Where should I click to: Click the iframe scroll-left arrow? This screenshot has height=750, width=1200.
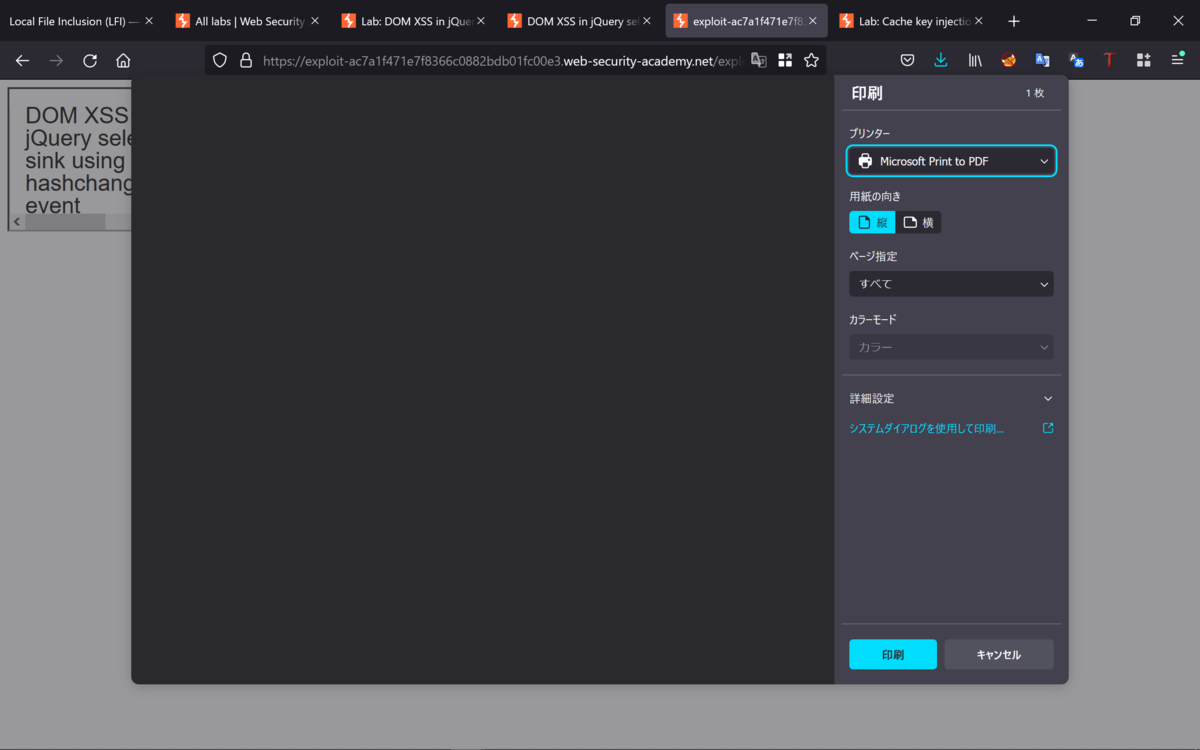(17, 222)
